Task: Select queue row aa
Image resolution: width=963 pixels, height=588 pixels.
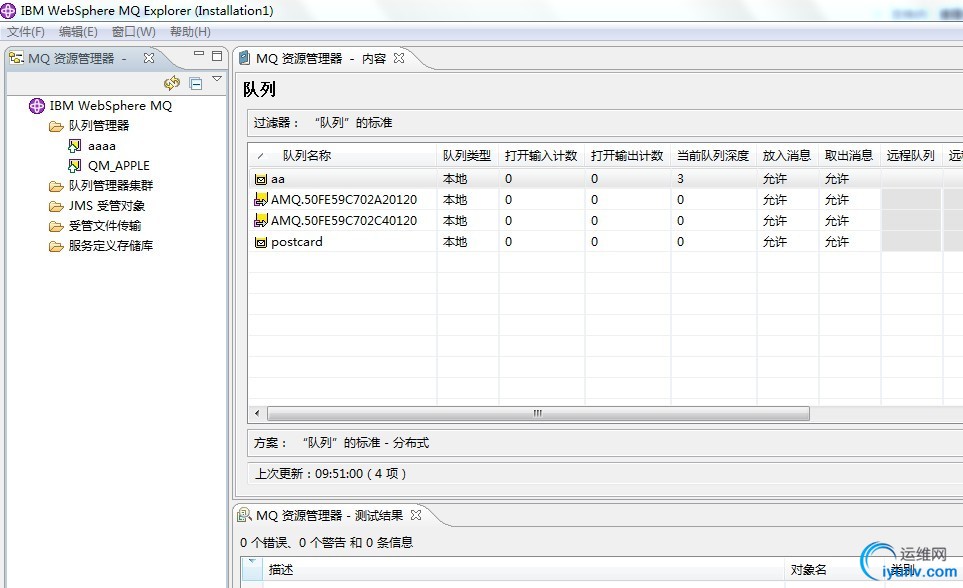Action: [x=606, y=179]
